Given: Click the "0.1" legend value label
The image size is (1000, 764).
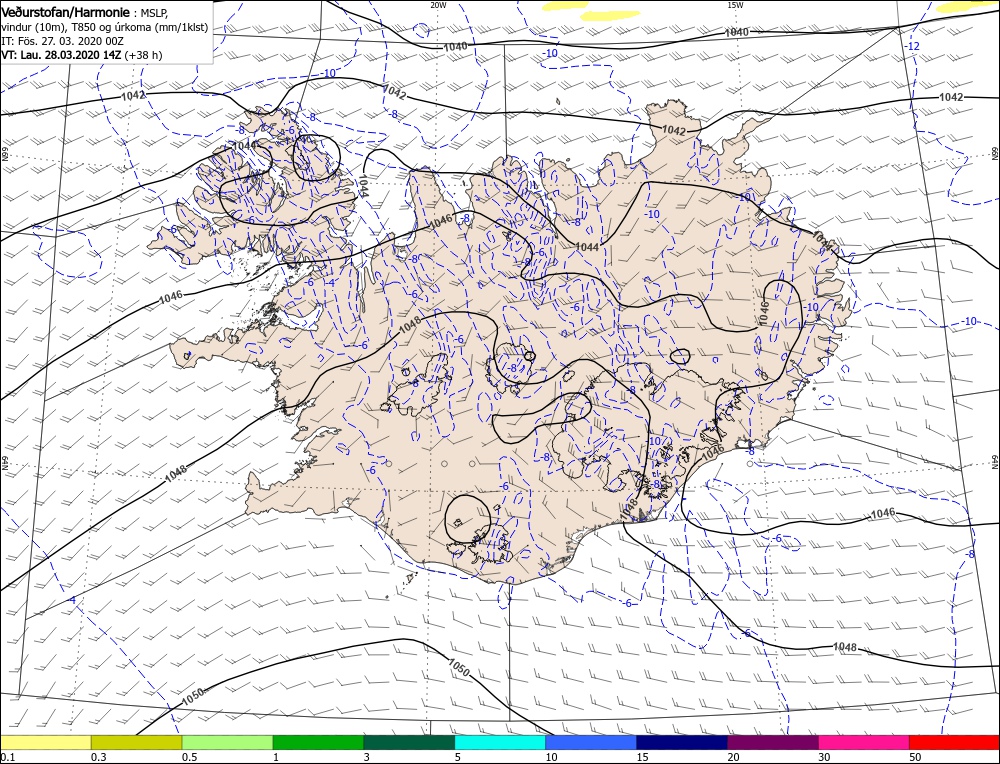Looking at the screenshot, I should (7, 757).
